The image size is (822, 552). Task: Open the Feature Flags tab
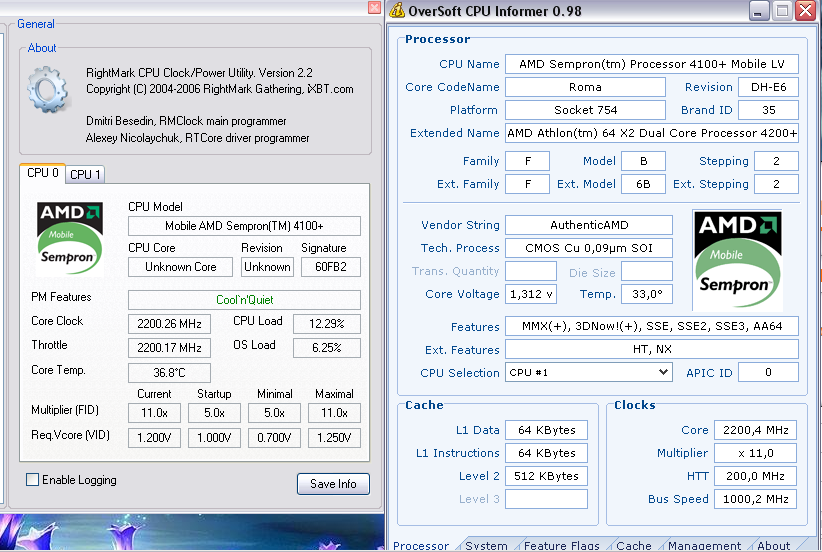(561, 545)
